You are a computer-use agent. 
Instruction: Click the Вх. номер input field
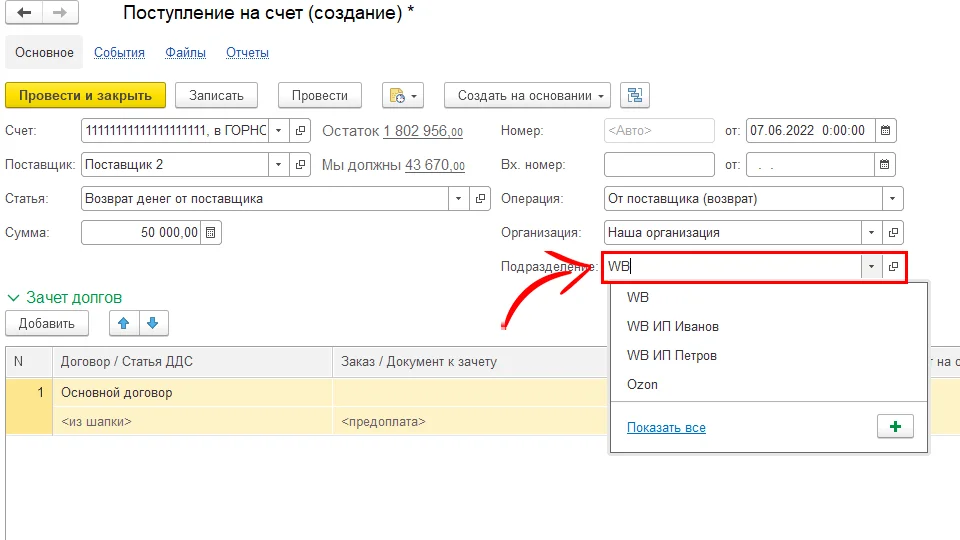(x=659, y=165)
